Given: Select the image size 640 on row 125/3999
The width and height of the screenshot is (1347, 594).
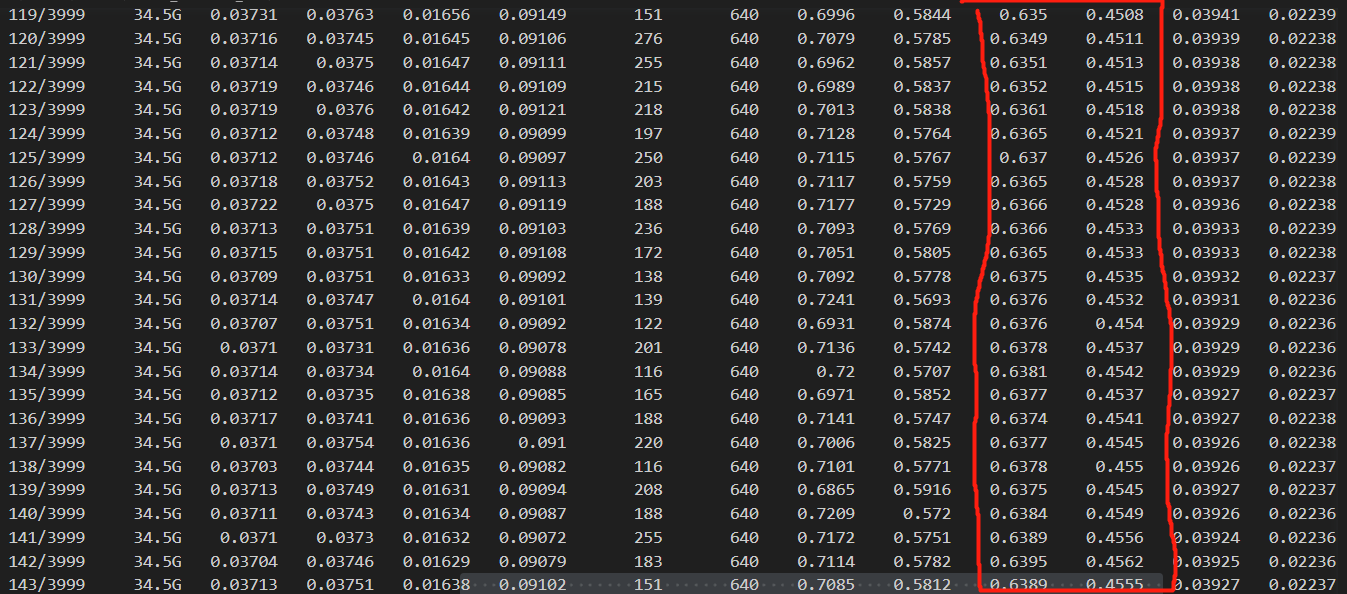Looking at the screenshot, I should pyautogui.click(x=744, y=157).
